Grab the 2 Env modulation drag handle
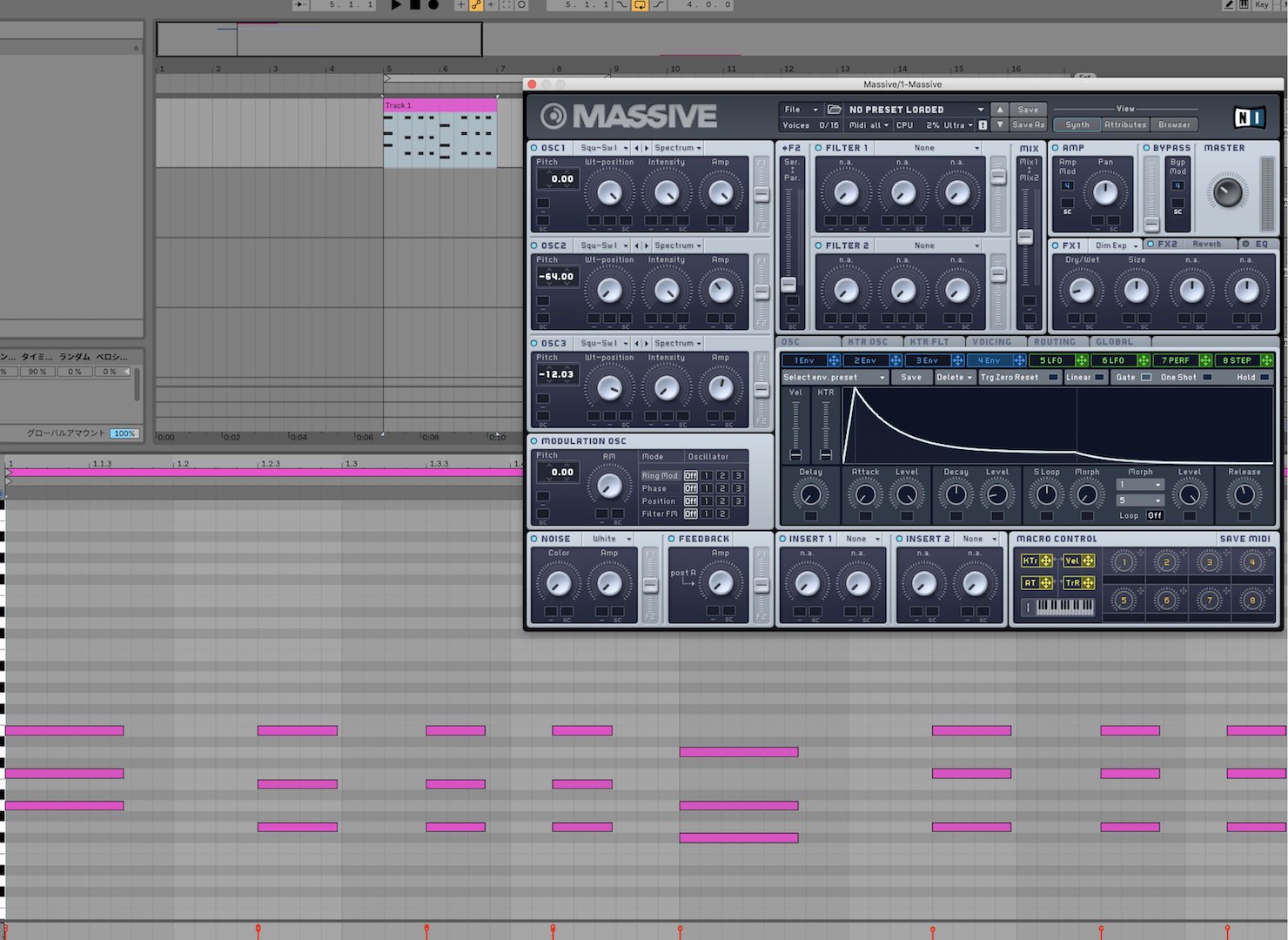The image size is (1288, 940). pyautogui.click(x=896, y=360)
